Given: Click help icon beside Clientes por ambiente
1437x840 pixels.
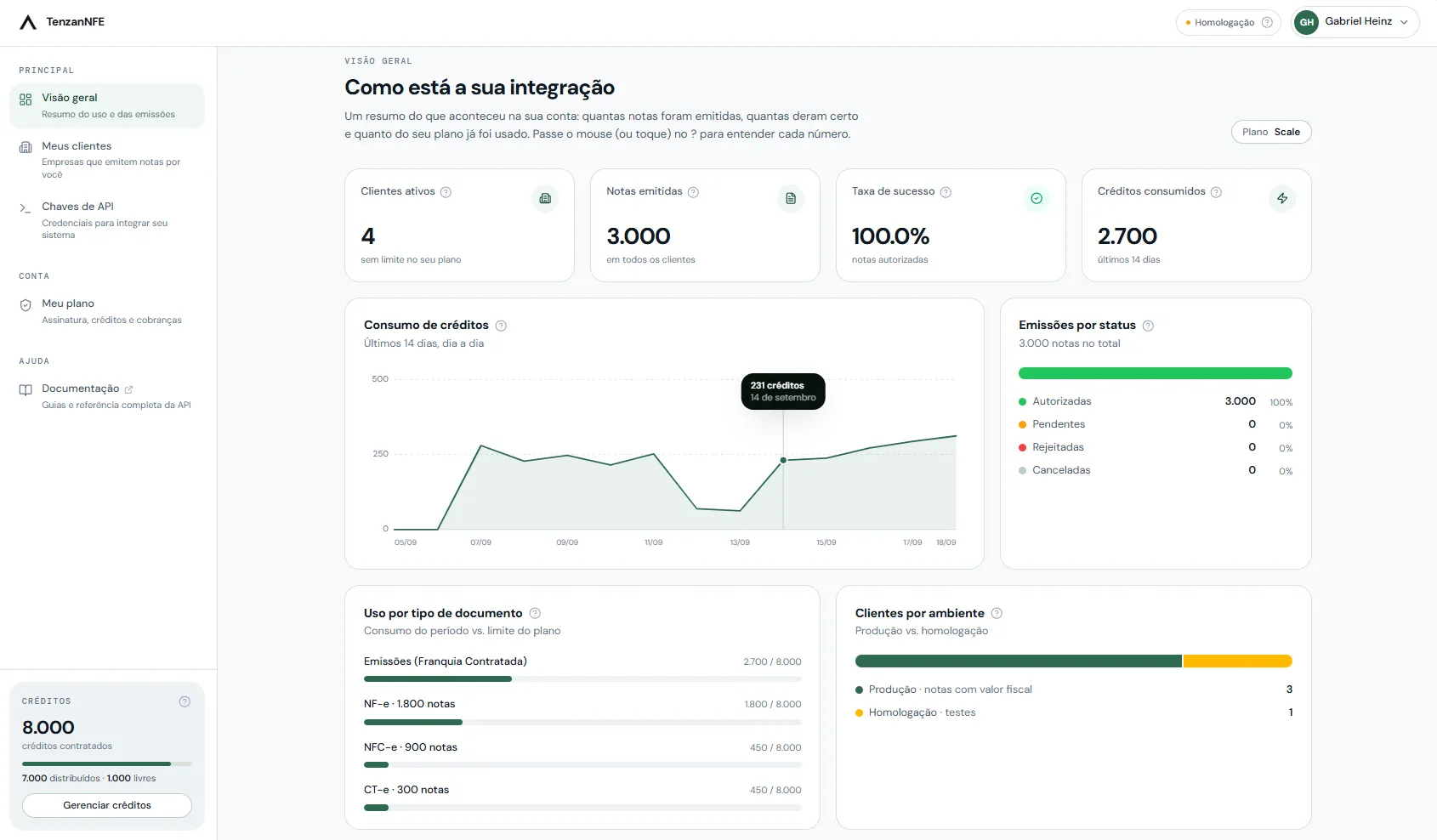Looking at the screenshot, I should (997, 613).
